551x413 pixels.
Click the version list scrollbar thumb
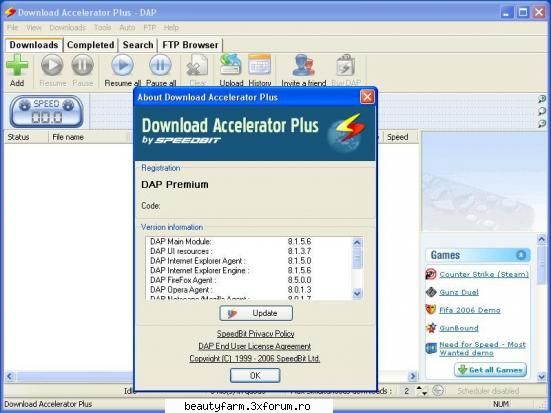357,260
